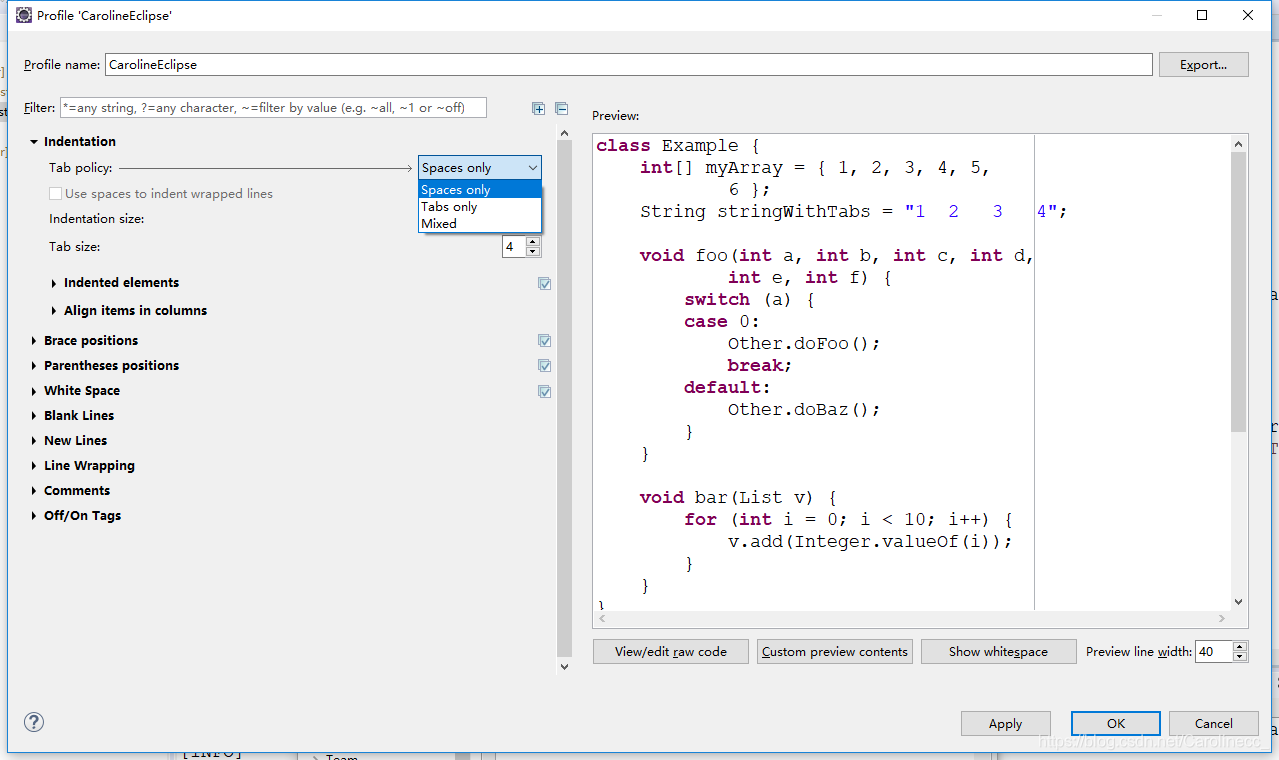Expand Align items in columns
Screen dimensions: 1279x760
54,311
